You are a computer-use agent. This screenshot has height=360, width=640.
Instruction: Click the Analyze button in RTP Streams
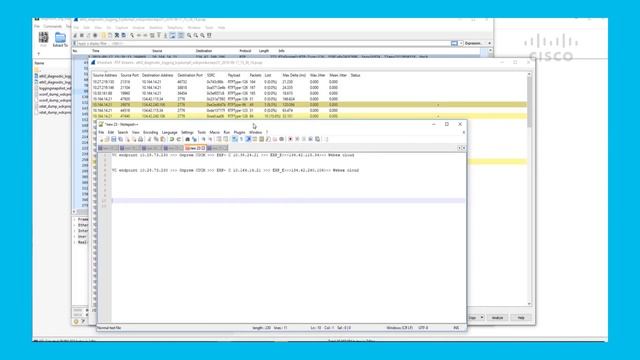click(497, 318)
